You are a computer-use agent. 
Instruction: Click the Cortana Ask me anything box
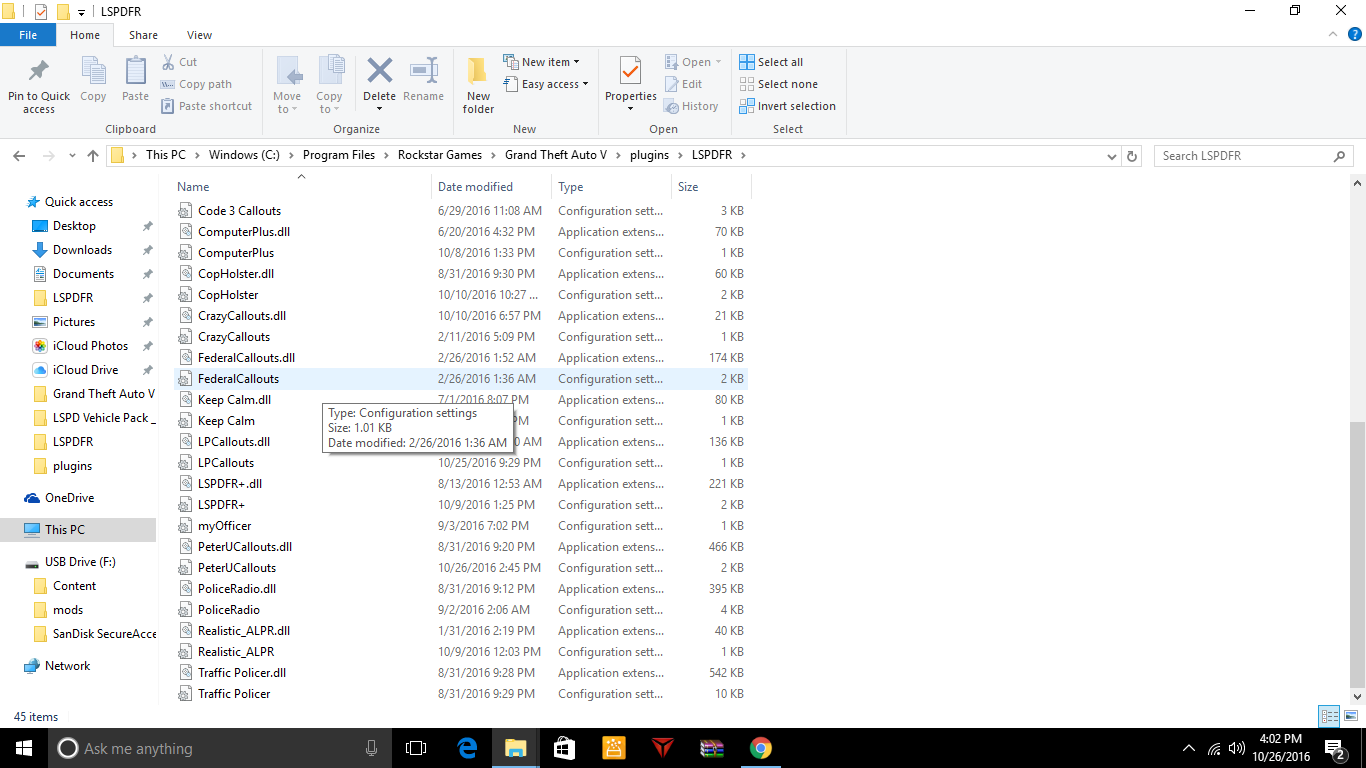[x=219, y=748]
